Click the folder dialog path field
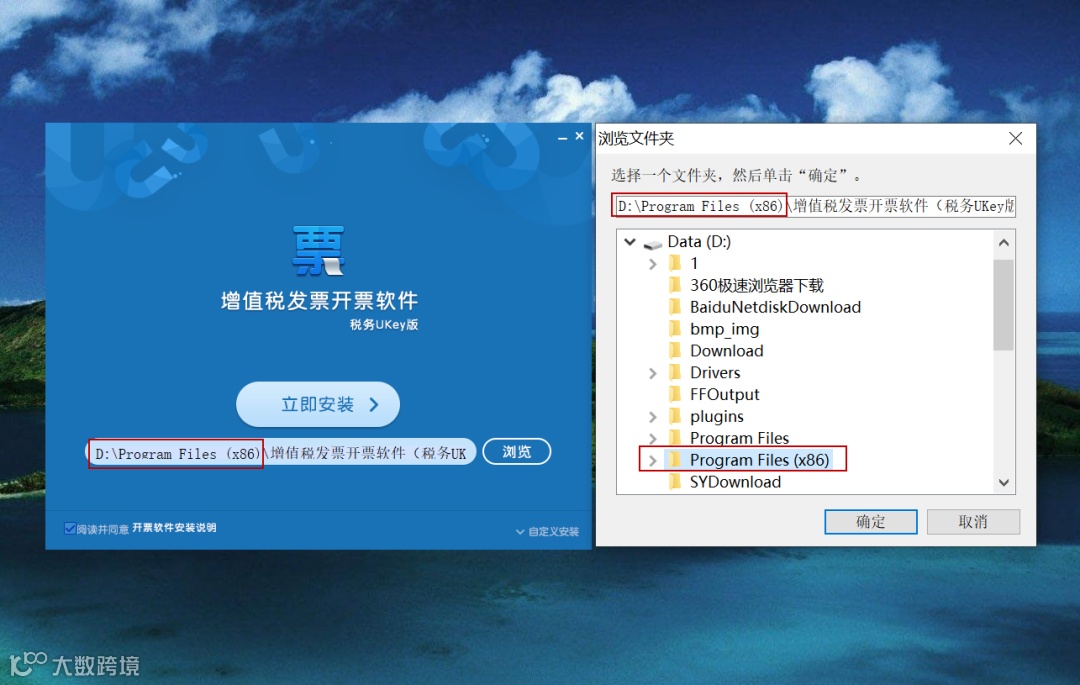 click(x=813, y=206)
